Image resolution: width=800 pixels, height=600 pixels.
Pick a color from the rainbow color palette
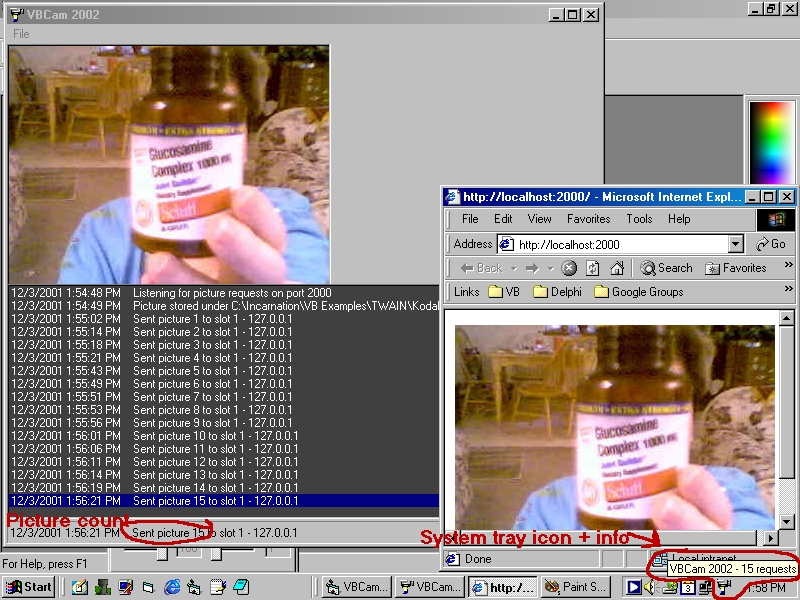click(x=771, y=142)
